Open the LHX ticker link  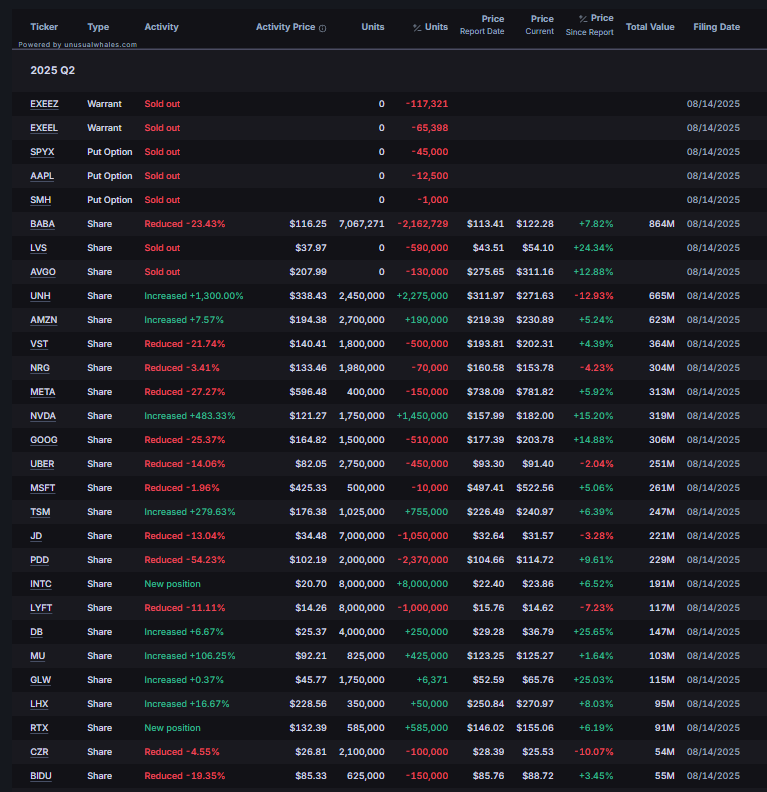point(39,704)
